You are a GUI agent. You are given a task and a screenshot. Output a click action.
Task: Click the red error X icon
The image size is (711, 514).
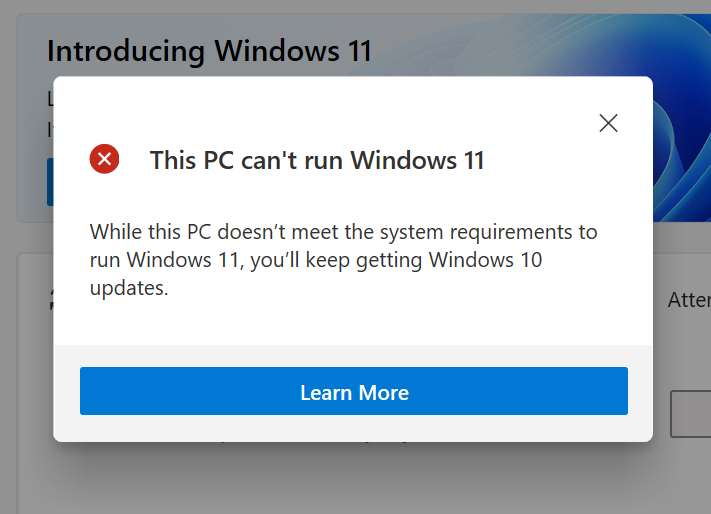[104, 159]
